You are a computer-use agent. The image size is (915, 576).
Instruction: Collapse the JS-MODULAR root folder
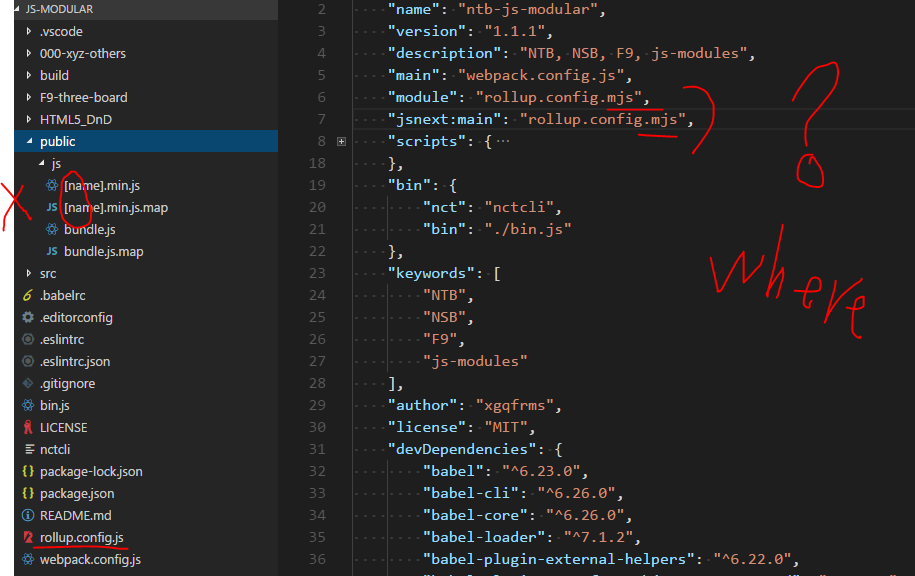(x=17, y=9)
